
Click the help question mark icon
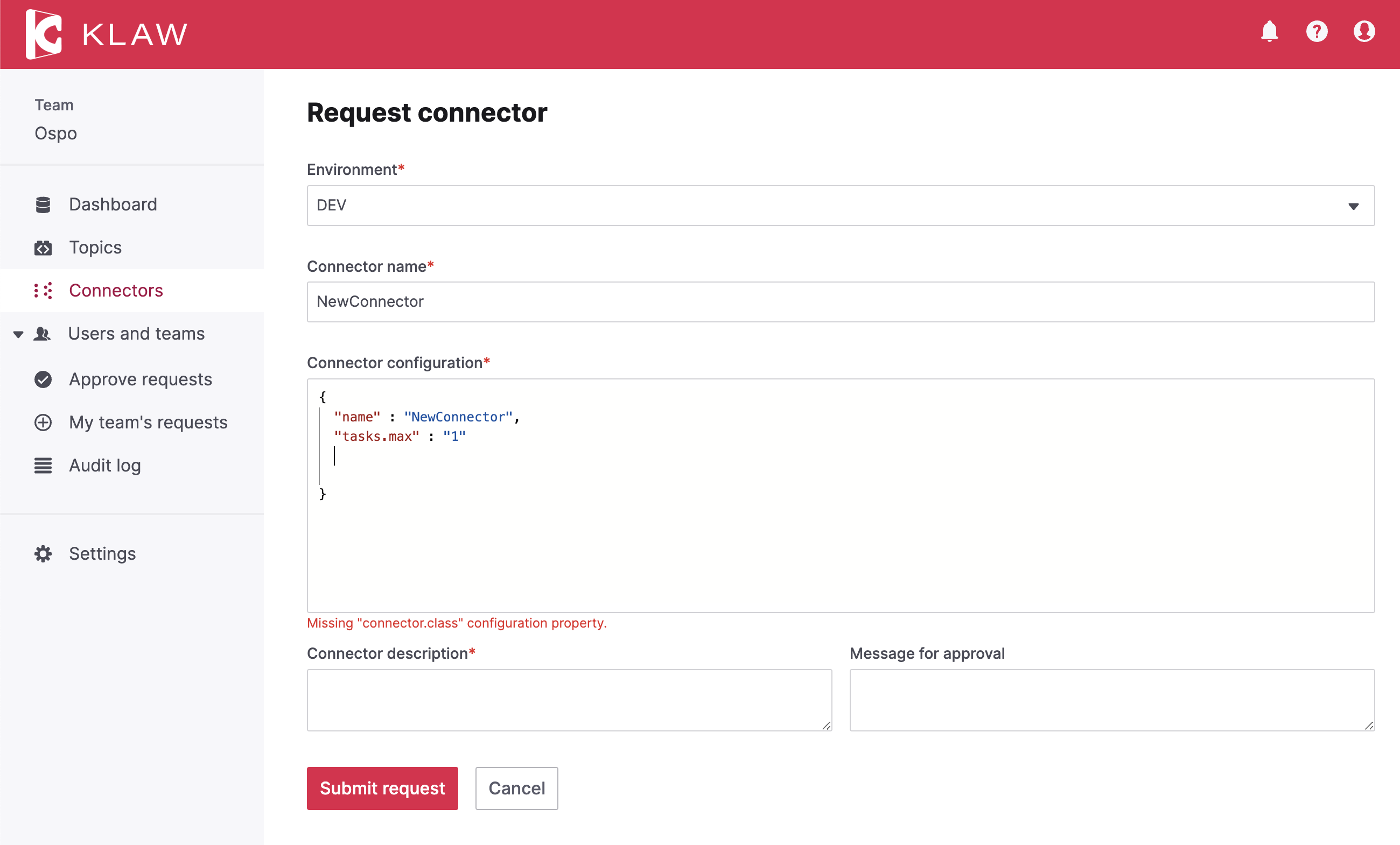click(1317, 31)
